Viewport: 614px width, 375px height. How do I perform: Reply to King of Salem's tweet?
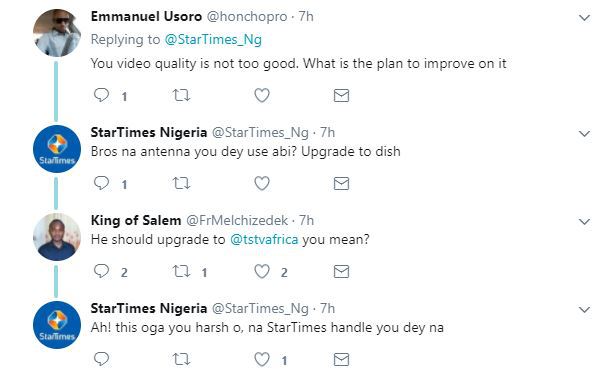point(101,271)
